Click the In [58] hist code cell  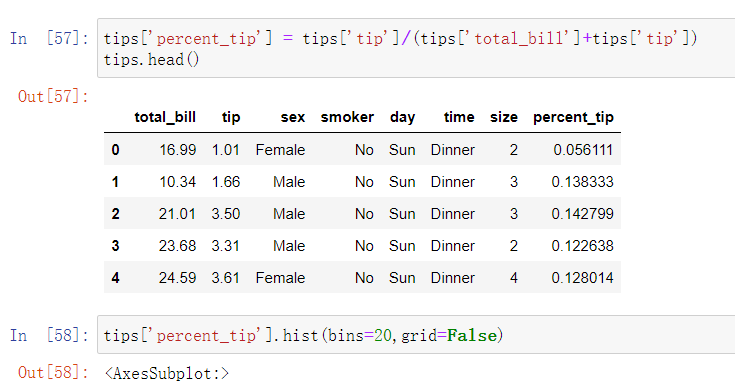416,335
